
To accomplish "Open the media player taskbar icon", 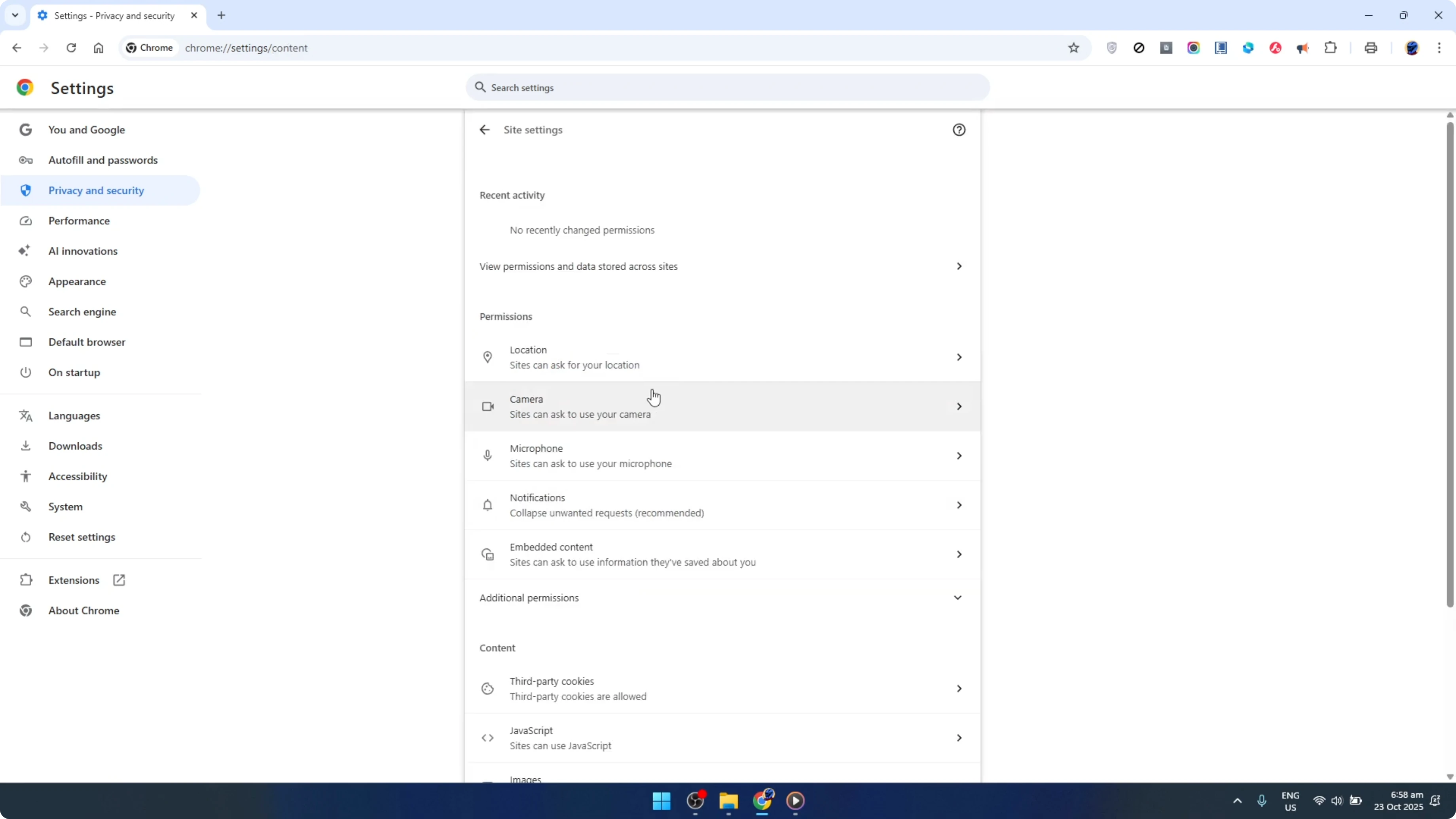I will [795, 801].
